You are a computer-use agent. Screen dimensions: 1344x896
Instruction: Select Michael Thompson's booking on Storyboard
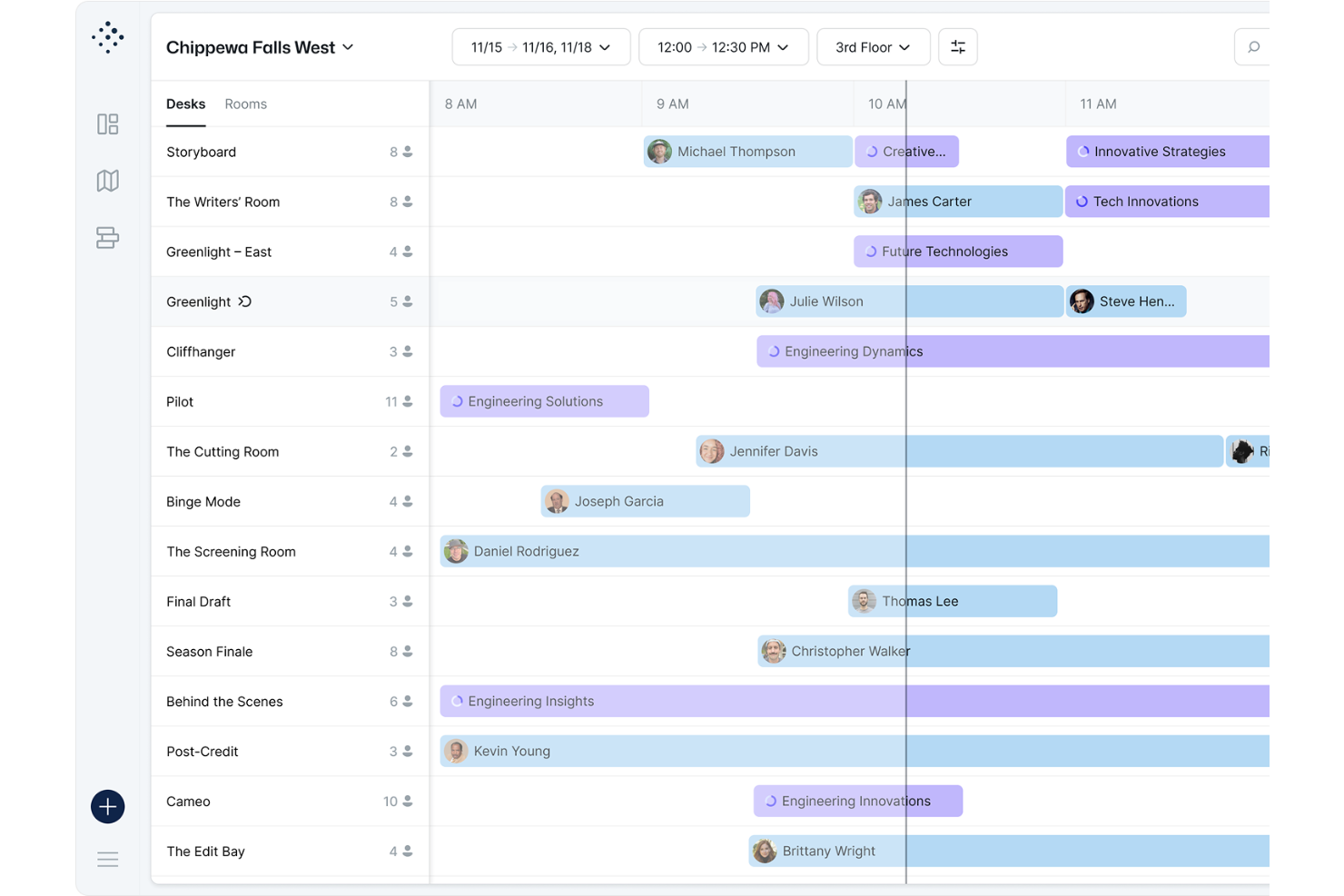746,151
